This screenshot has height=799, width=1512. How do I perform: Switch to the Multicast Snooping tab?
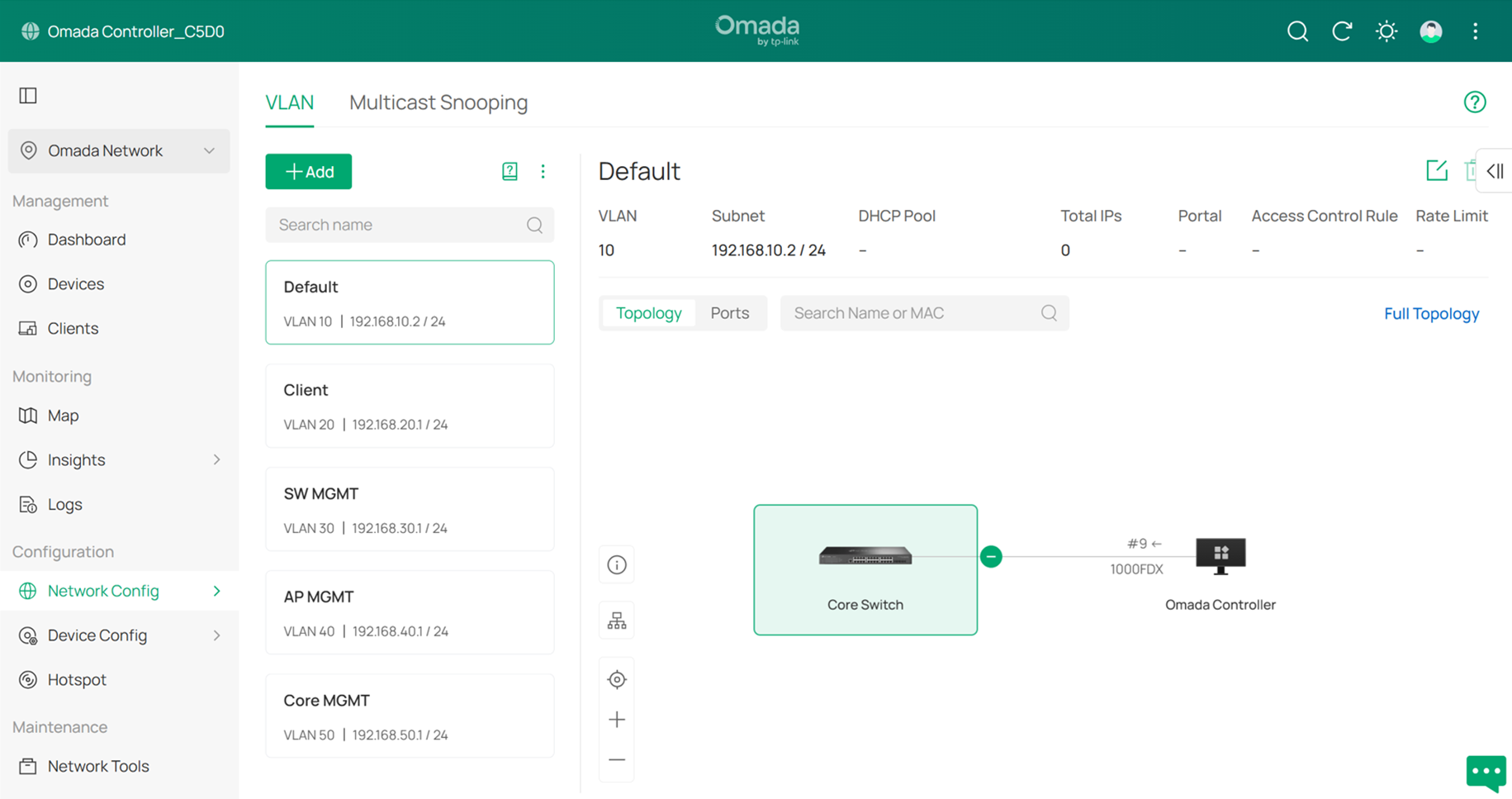[x=438, y=102]
